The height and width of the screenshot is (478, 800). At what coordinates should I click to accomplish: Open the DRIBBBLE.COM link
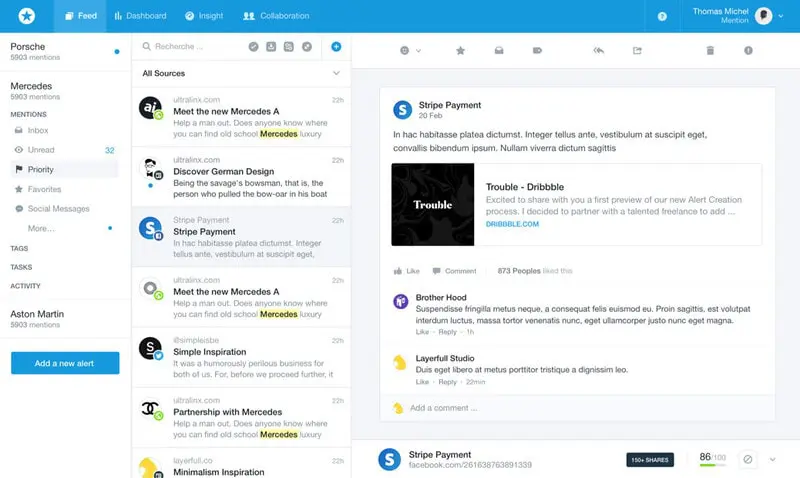pyautogui.click(x=512, y=224)
